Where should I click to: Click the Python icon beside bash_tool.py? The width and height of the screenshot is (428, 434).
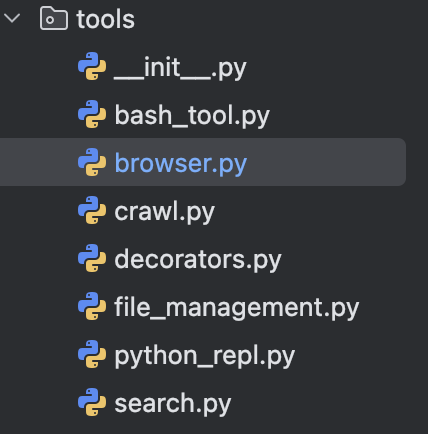92,114
